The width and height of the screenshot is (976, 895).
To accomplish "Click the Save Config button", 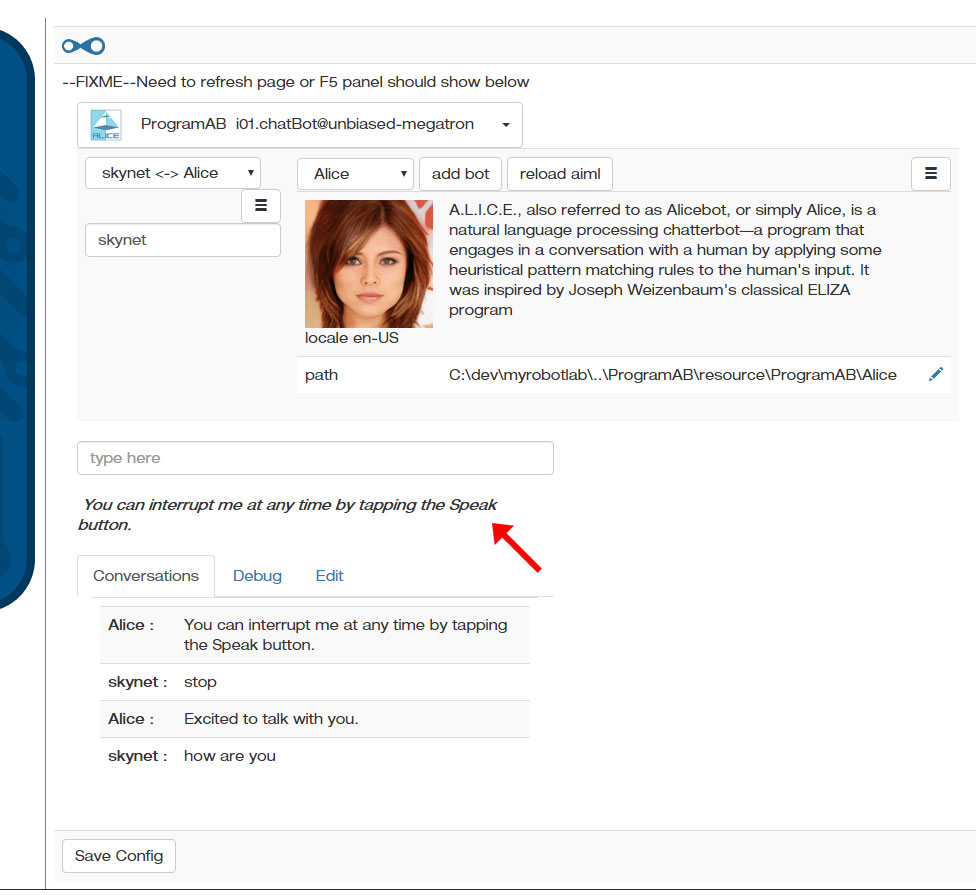I will pos(118,856).
